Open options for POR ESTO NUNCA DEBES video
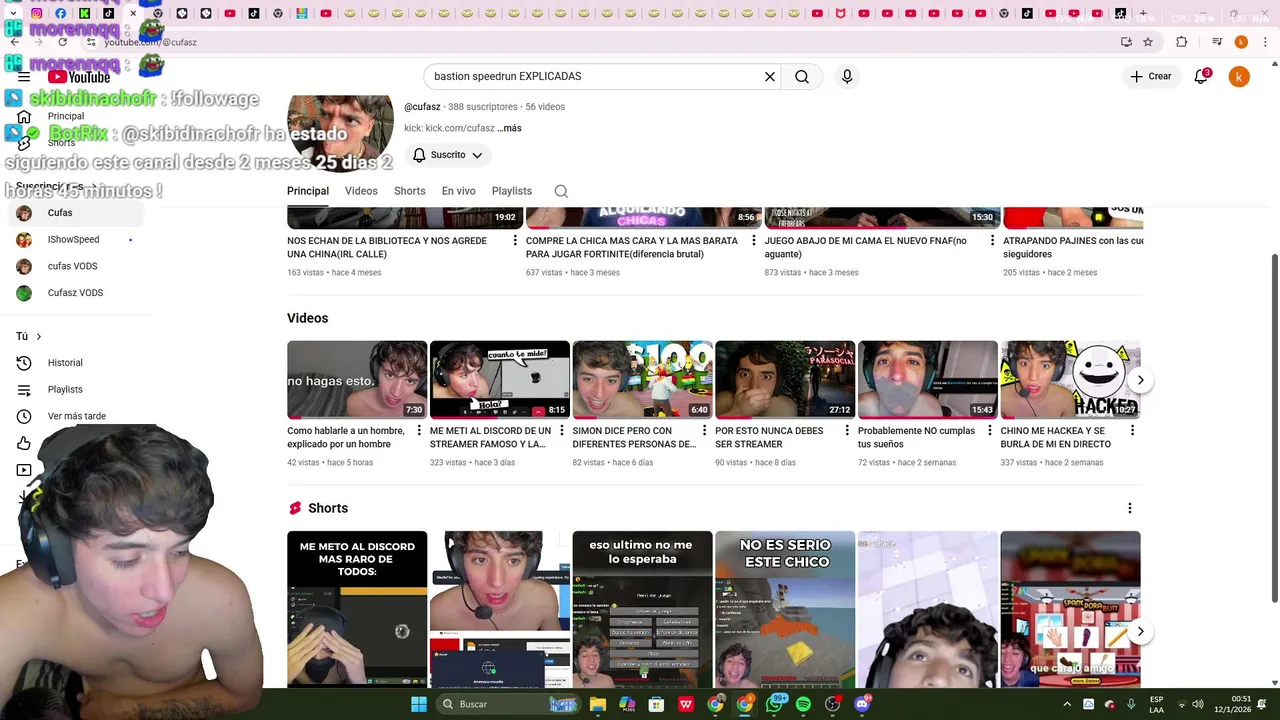Image resolution: width=1280 pixels, height=720 pixels. coord(846,431)
